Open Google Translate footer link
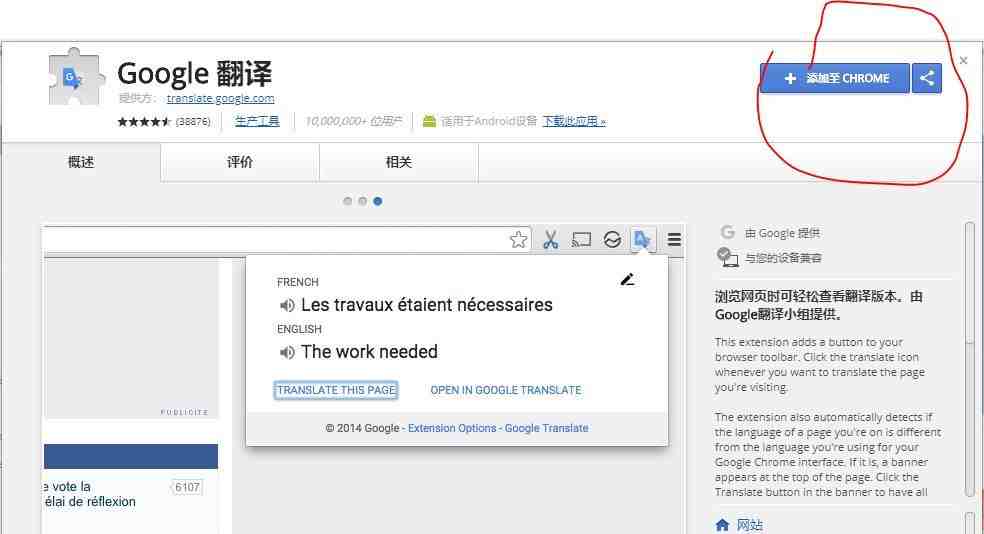 click(x=547, y=428)
